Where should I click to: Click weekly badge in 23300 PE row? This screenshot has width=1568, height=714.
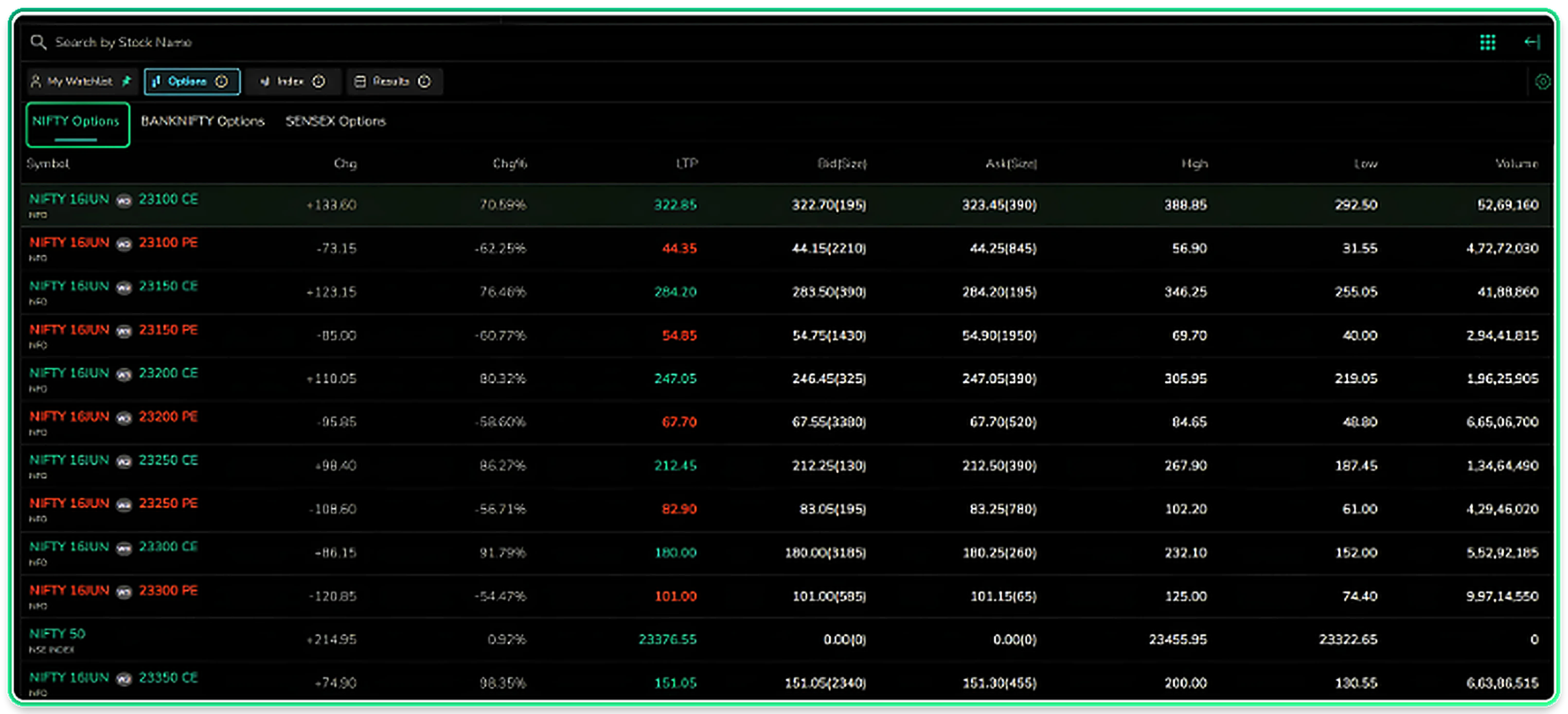point(124,591)
